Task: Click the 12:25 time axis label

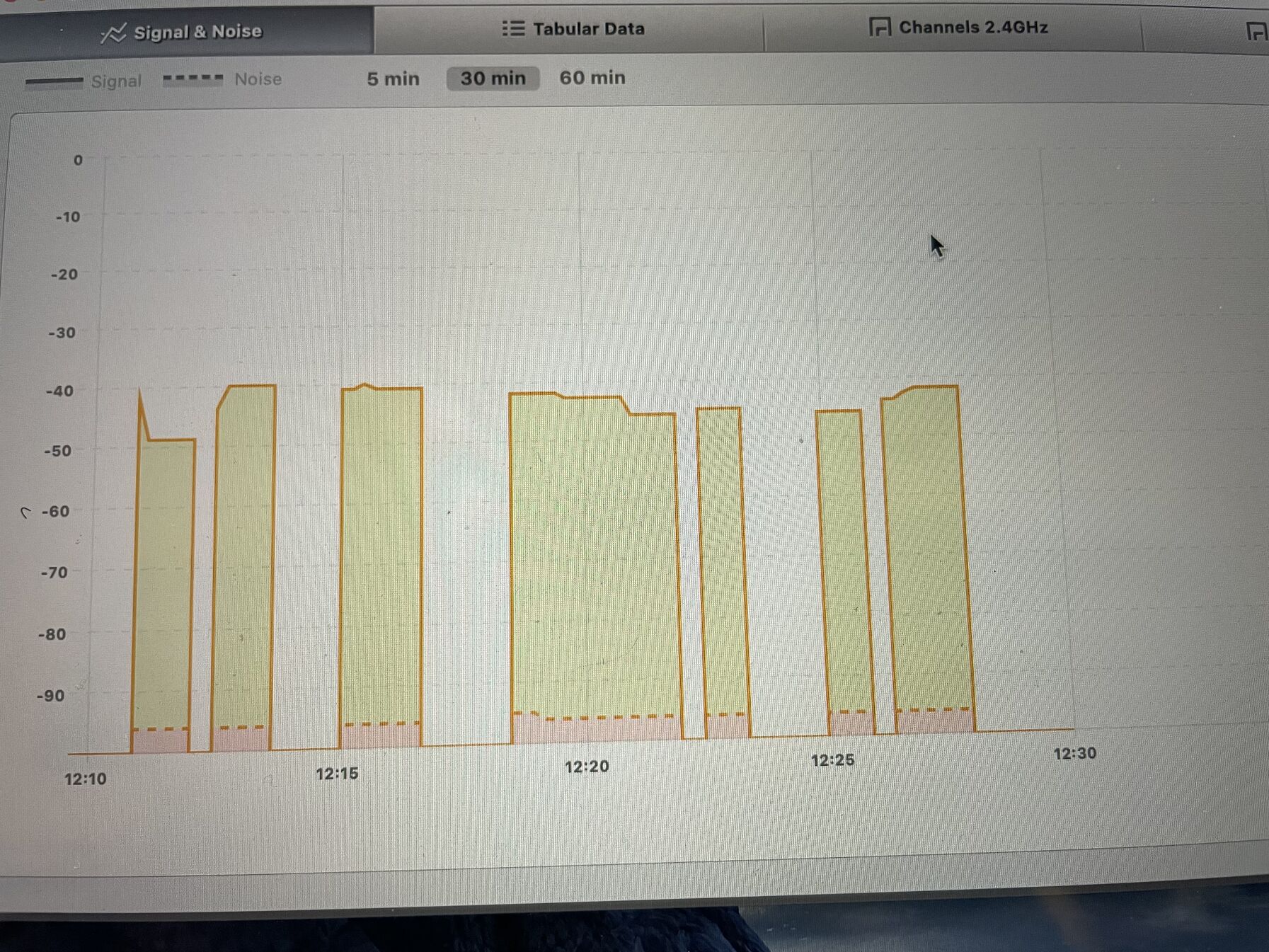Action: (832, 760)
